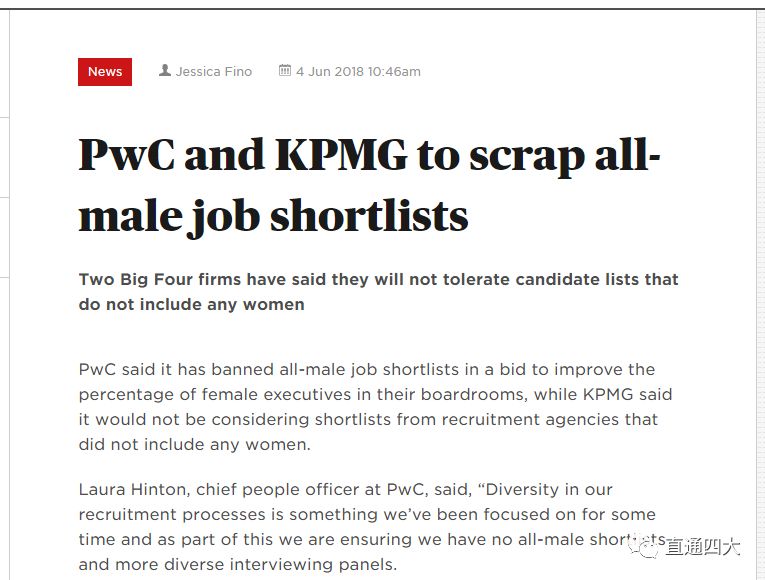Click the subheading line 'do not include any women'
765x580 pixels.
tap(192, 304)
